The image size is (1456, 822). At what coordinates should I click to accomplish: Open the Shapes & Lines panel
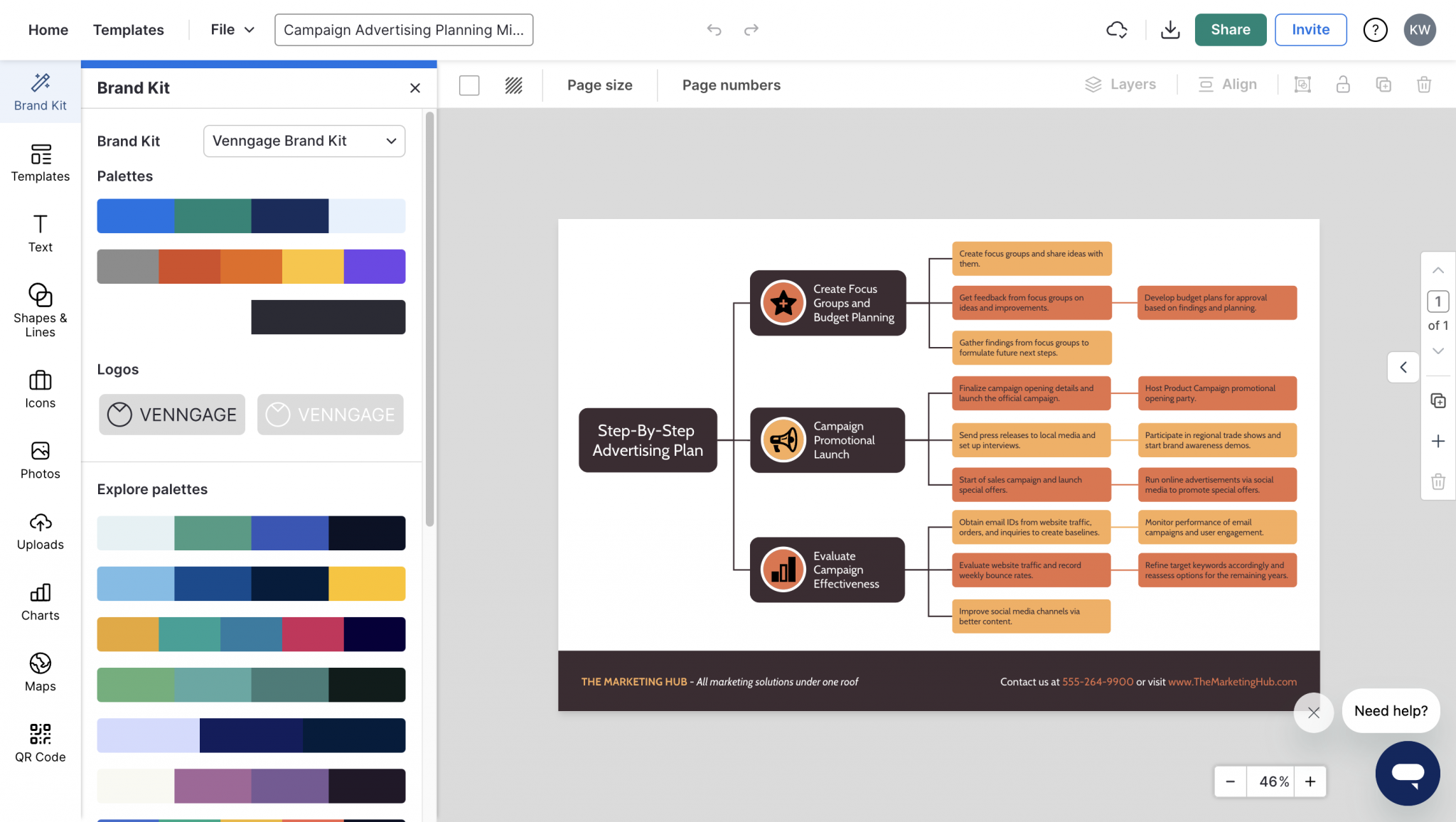coord(40,311)
